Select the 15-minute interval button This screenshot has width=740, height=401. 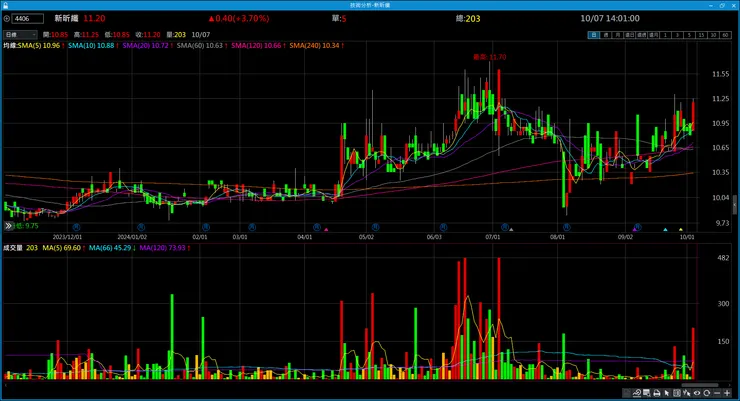tap(701, 35)
